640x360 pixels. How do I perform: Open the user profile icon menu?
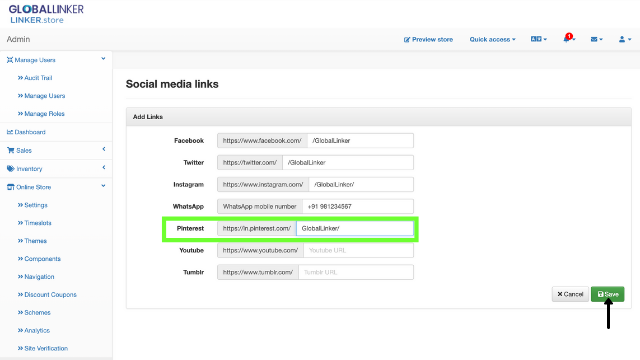pos(625,39)
